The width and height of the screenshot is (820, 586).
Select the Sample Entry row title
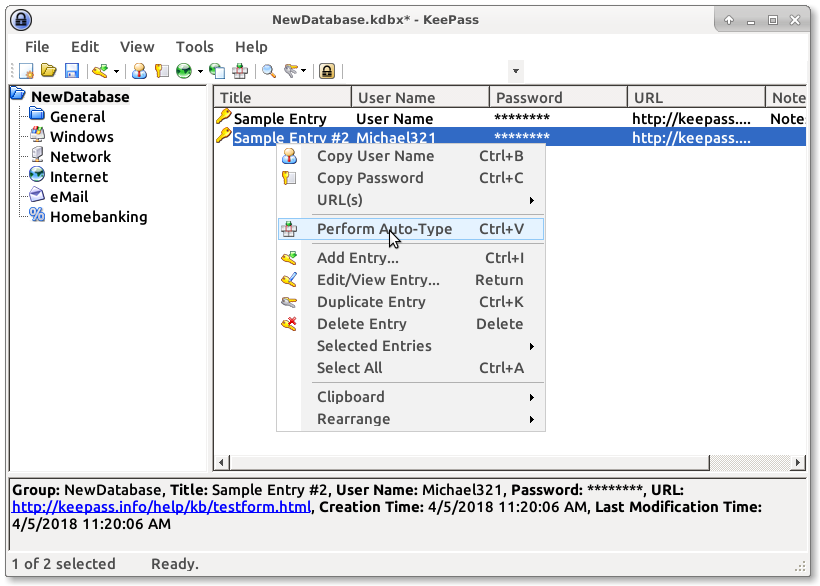pos(280,119)
